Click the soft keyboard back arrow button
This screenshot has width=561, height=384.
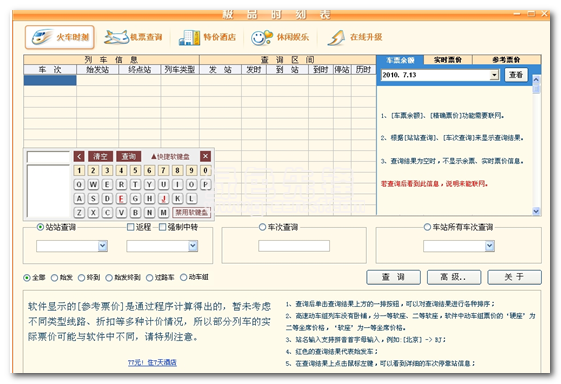pyautogui.click(x=79, y=156)
